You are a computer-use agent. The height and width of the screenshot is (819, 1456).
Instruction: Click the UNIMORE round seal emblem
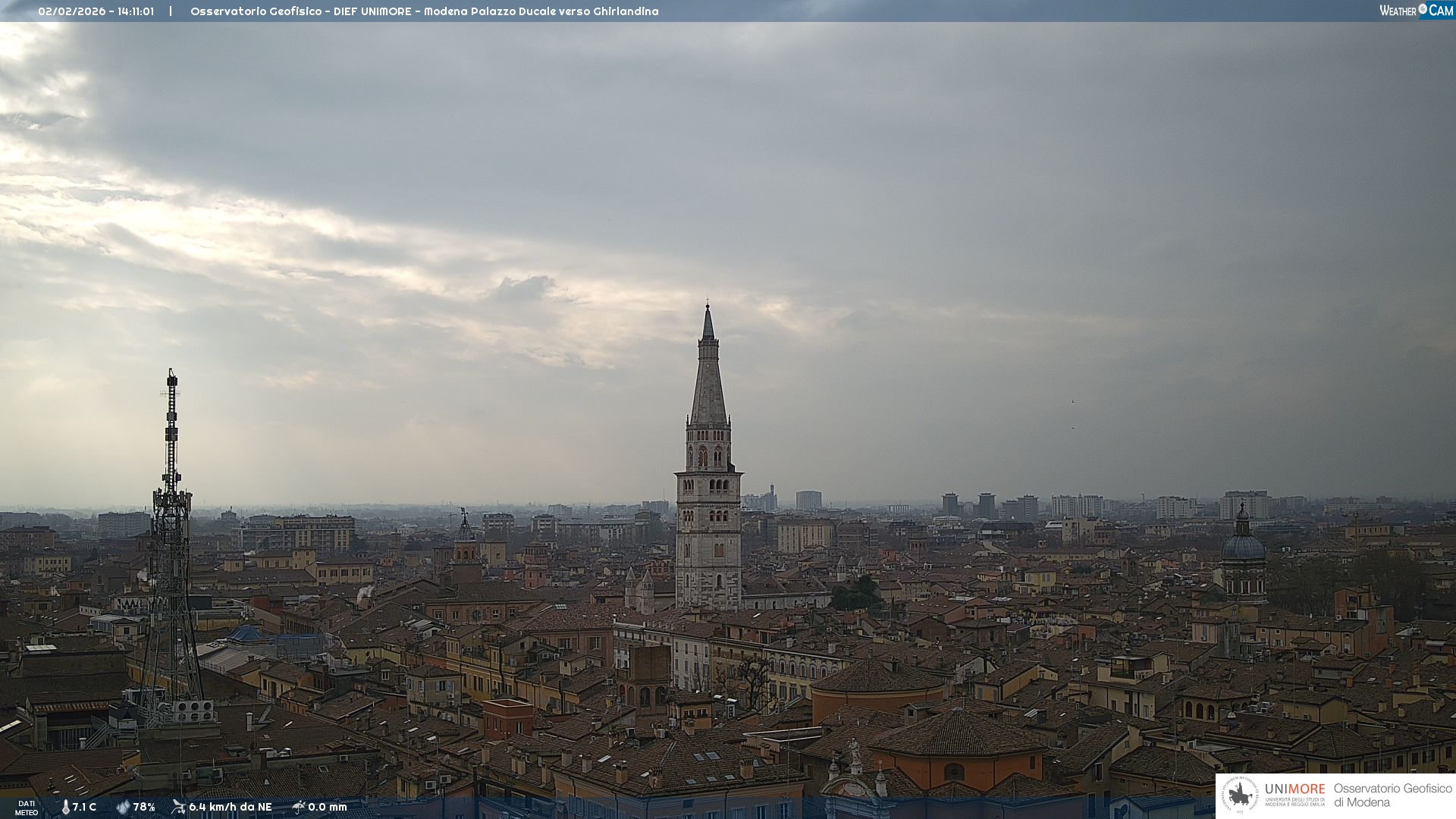(x=1240, y=795)
